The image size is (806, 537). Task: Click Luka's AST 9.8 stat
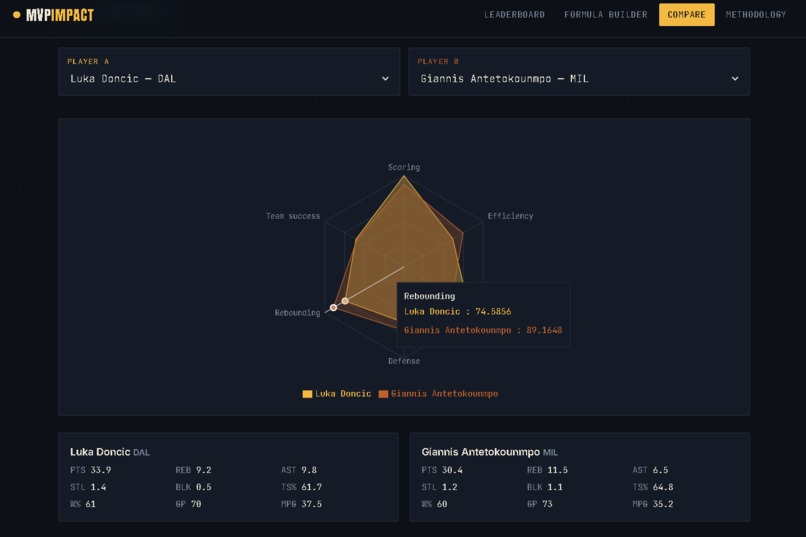coord(299,470)
